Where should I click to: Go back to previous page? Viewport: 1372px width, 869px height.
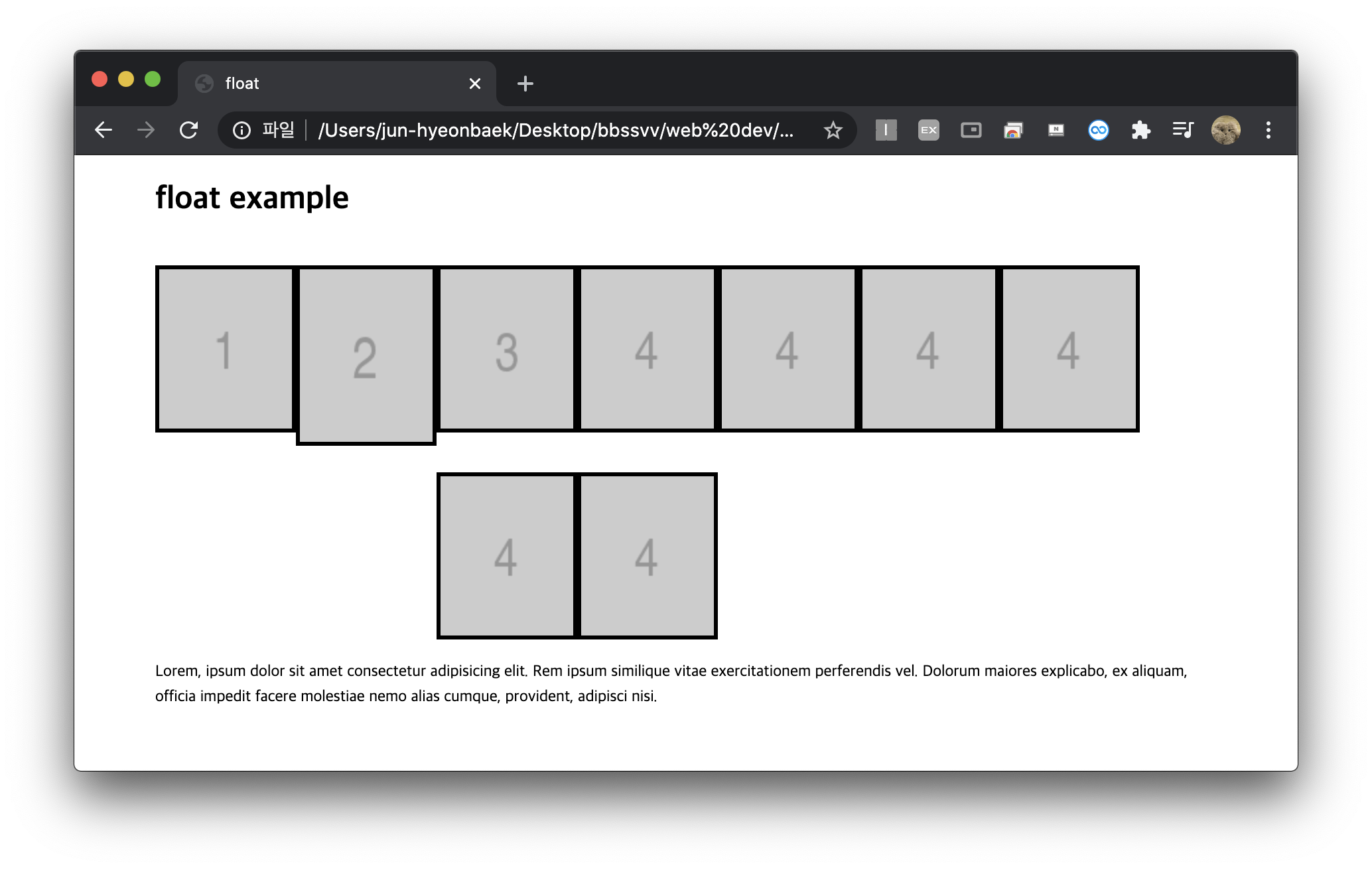103,130
